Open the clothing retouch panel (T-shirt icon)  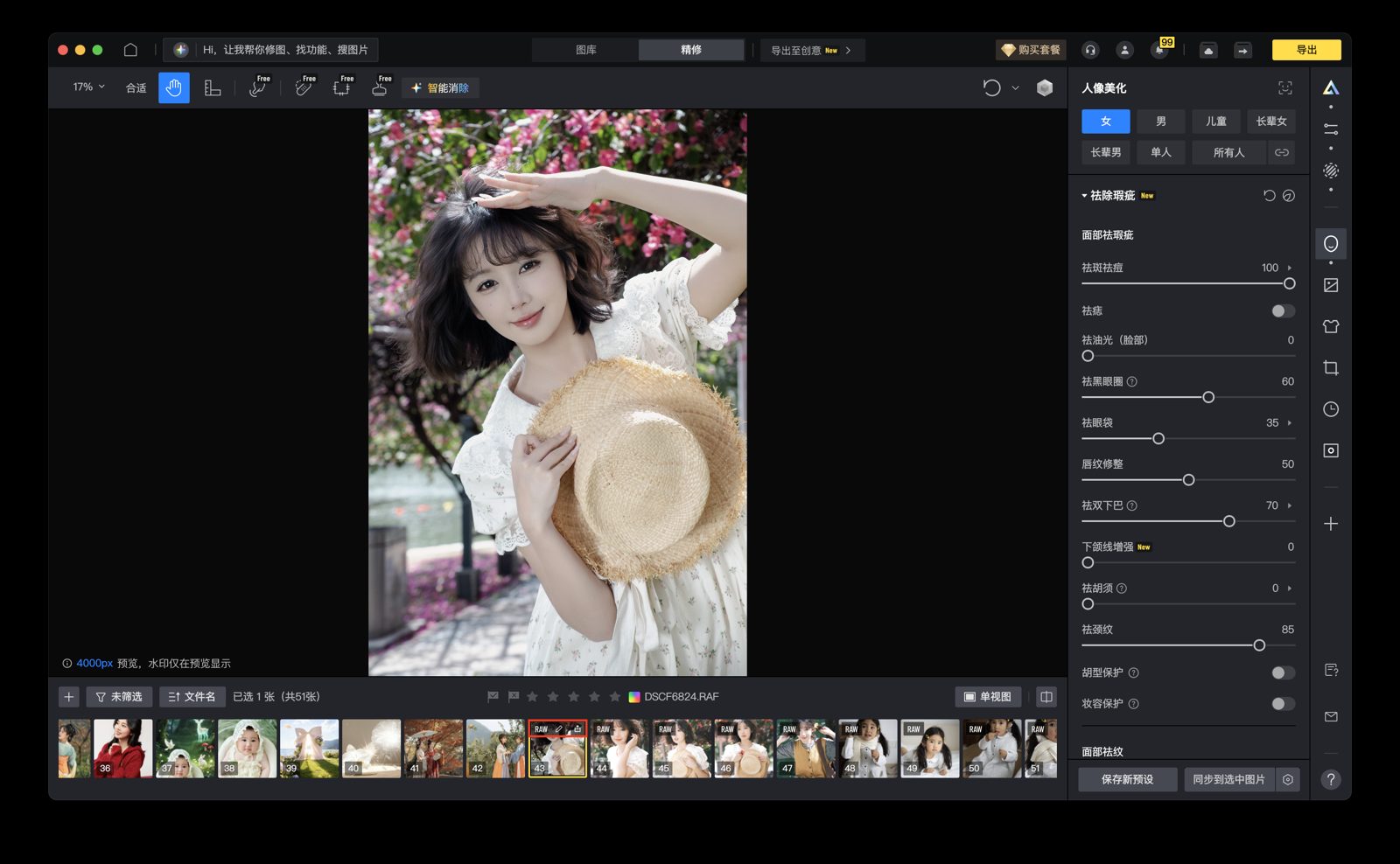1331,325
